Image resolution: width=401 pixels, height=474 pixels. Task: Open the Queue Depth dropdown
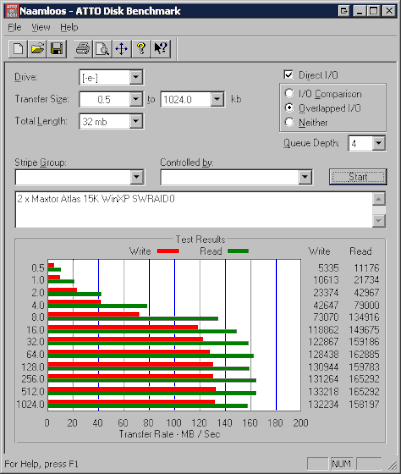tap(378, 143)
